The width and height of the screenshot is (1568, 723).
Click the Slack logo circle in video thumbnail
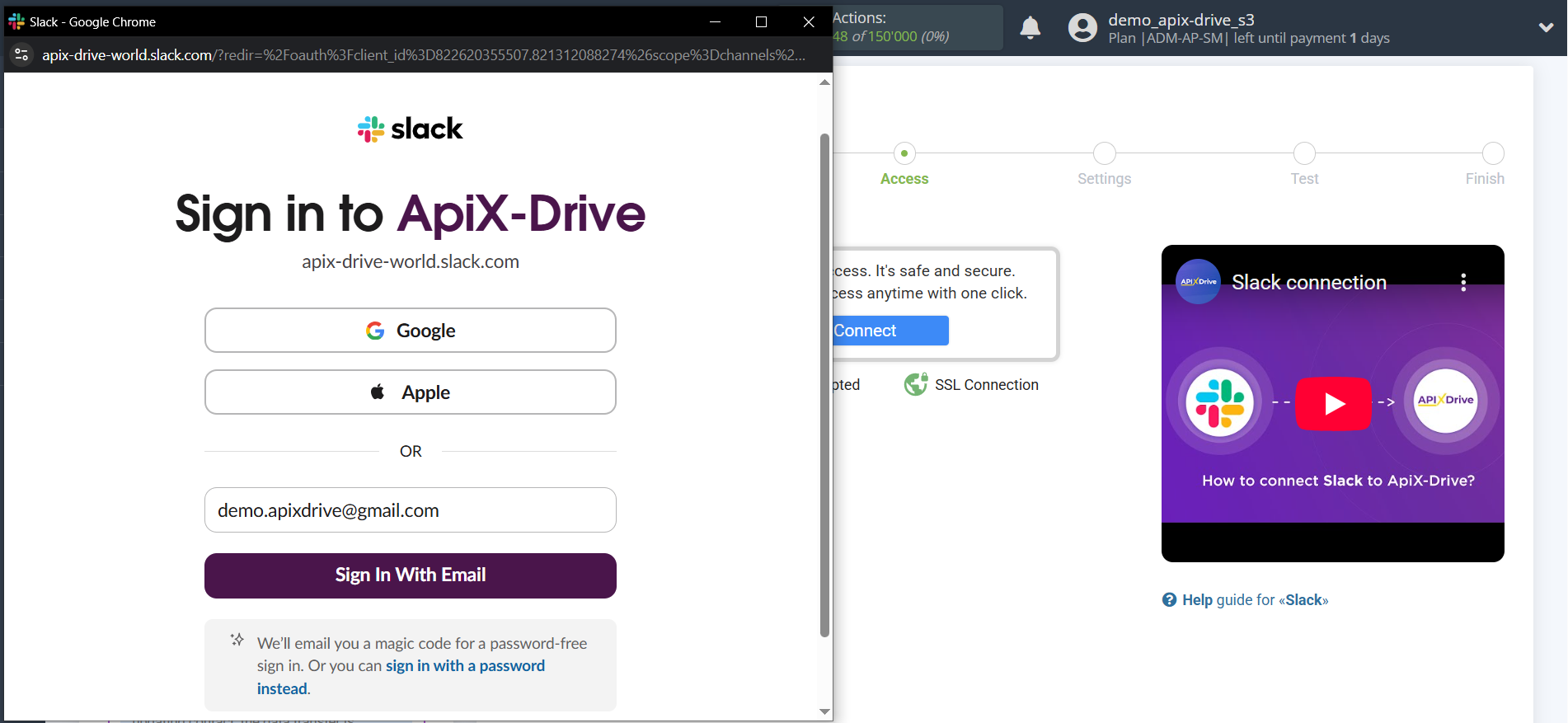[1220, 402]
